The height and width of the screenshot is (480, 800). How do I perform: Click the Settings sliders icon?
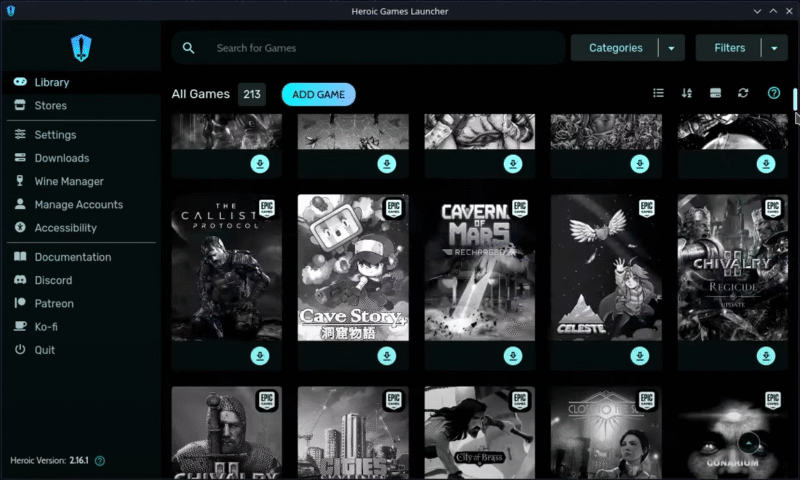(x=20, y=134)
